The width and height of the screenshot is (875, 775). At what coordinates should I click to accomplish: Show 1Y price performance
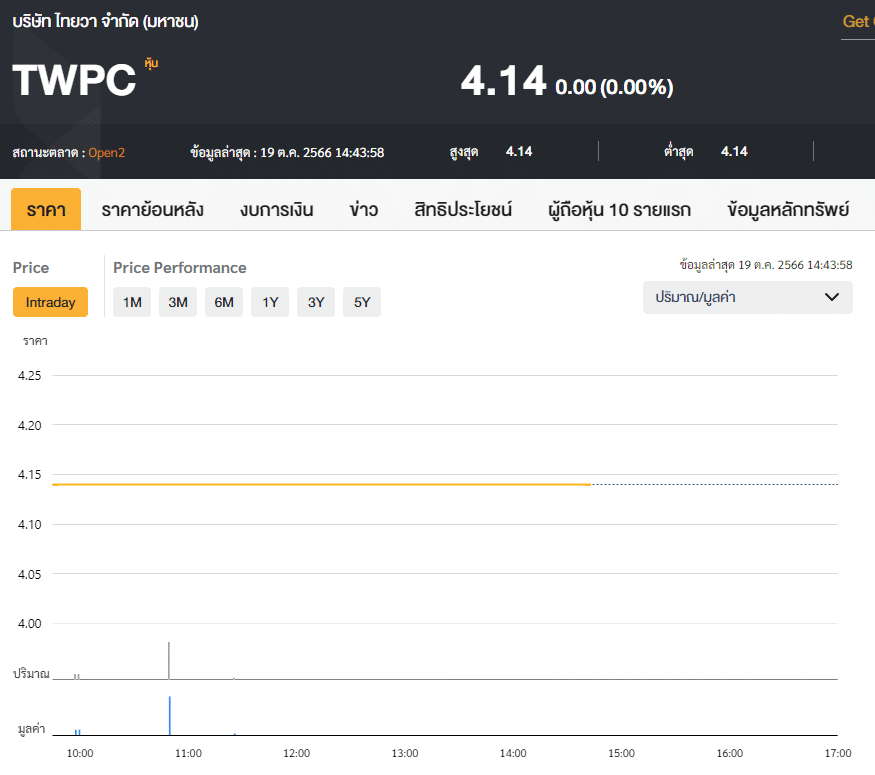tap(270, 302)
